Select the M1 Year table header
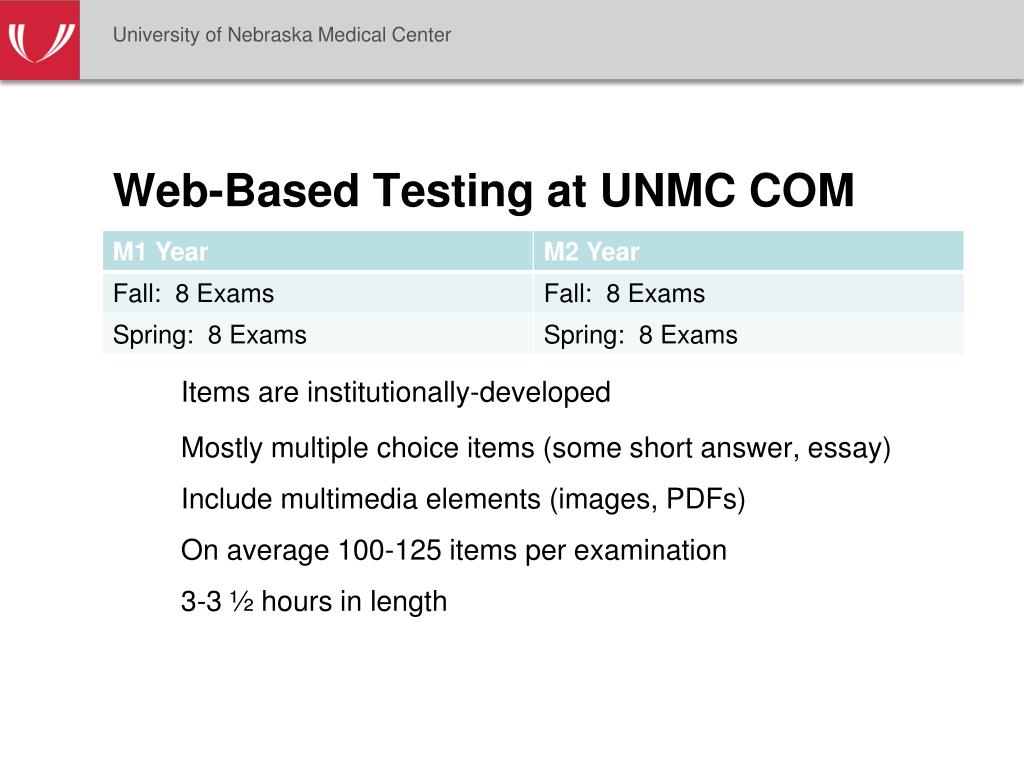 [317, 251]
